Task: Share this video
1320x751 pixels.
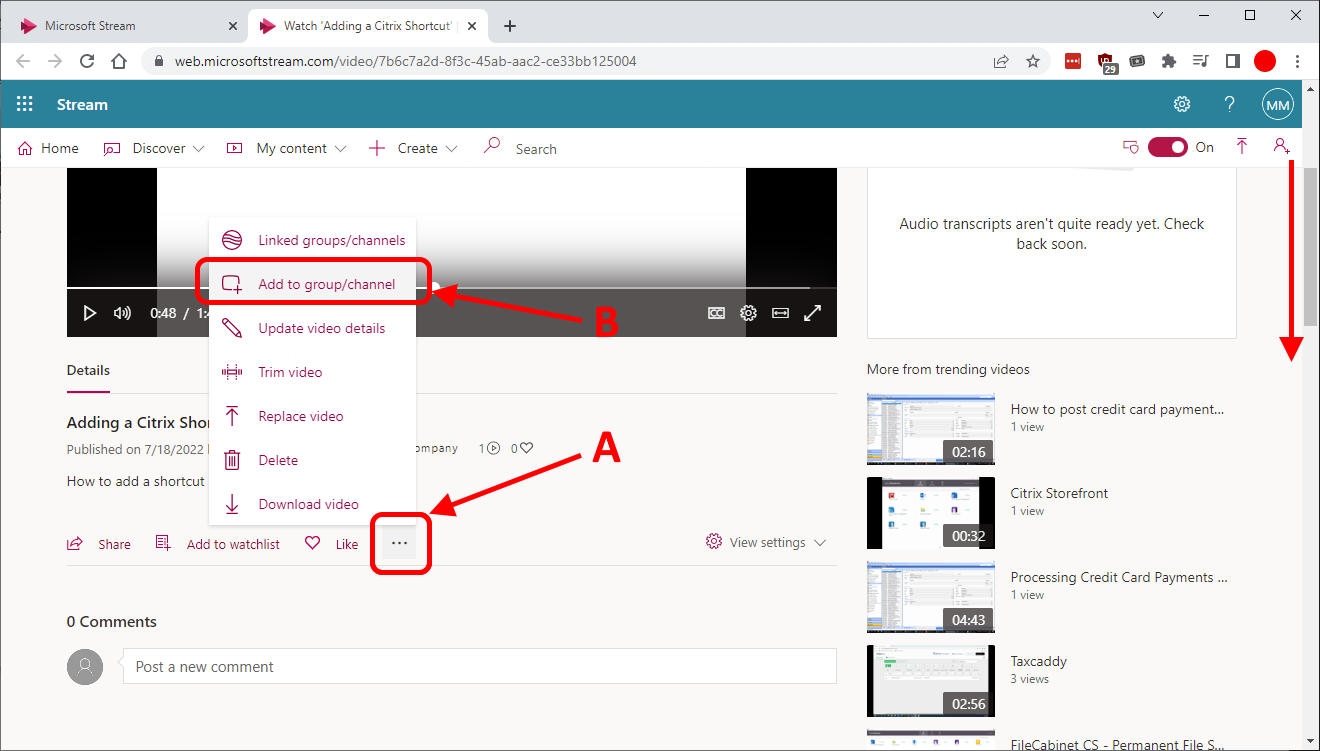Action: point(98,544)
